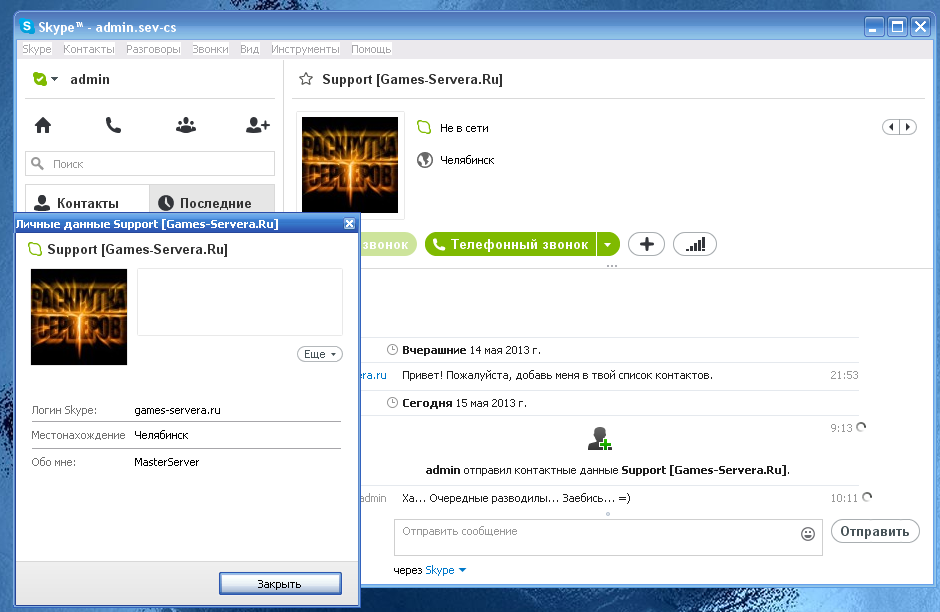The width and height of the screenshot is (940, 612).
Task: Toggle the favorite star next to Support
Action: 306,79
